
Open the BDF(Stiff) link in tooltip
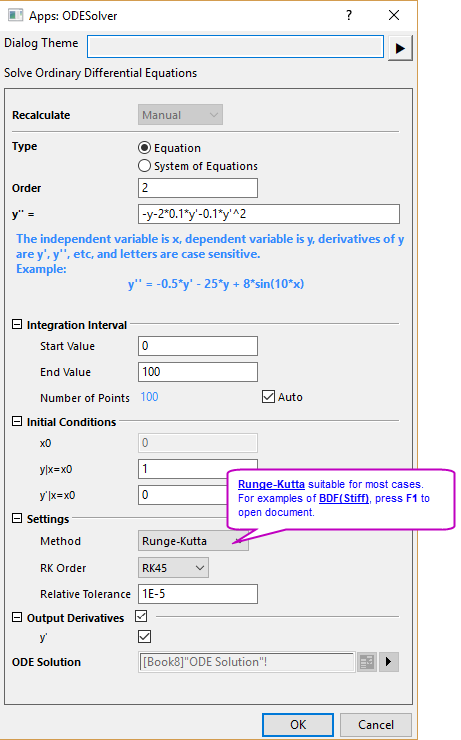344,498
